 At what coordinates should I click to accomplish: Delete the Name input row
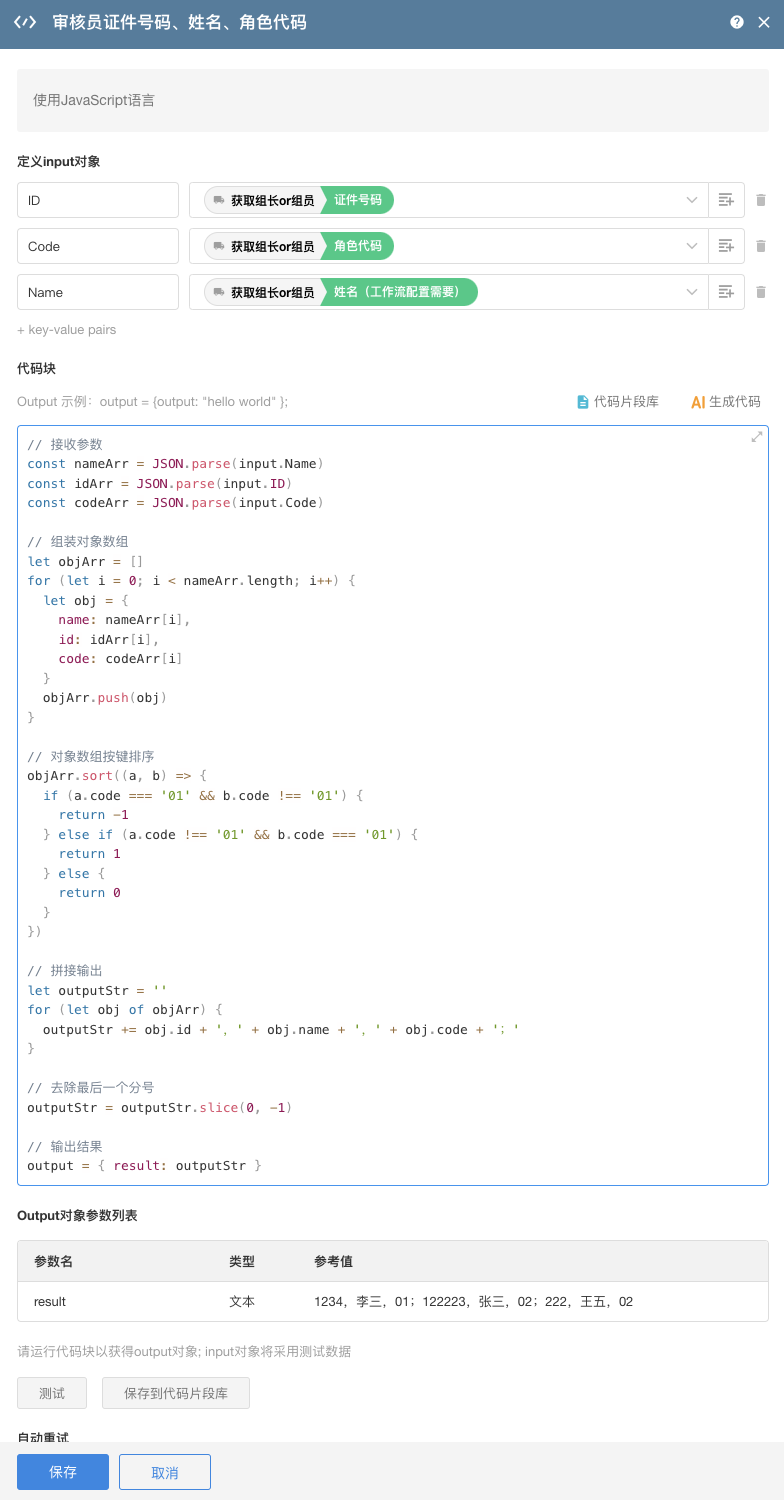[x=761, y=292]
